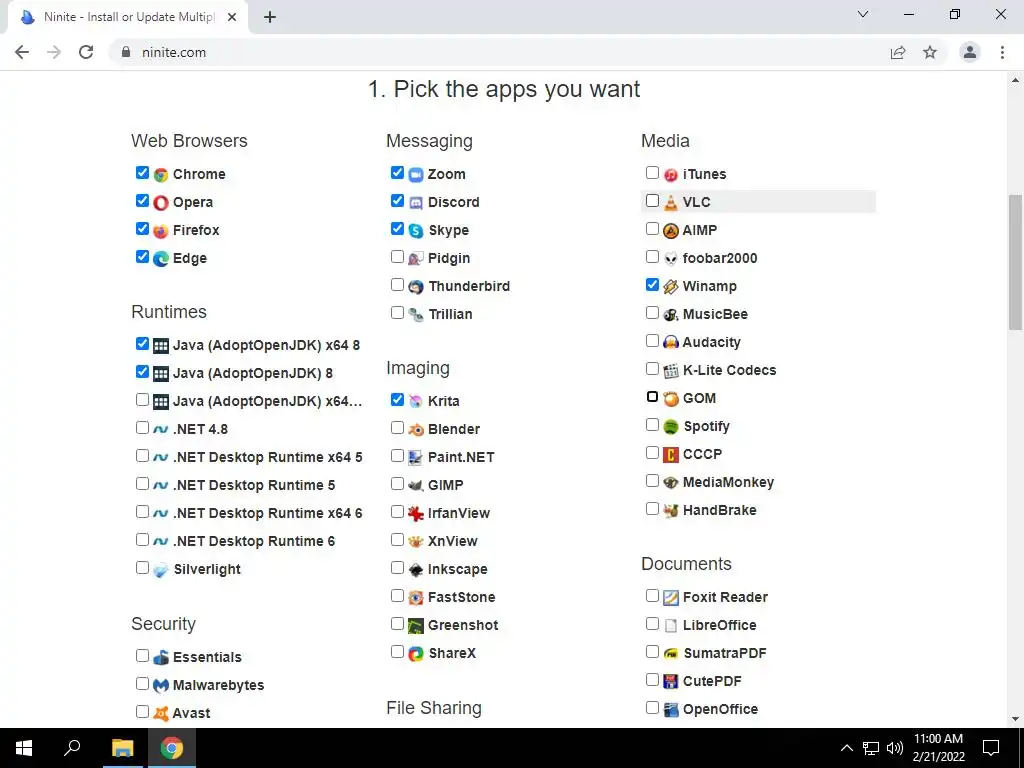Tick the GOM checkbox
This screenshot has height=768, width=1024.
pos(652,396)
